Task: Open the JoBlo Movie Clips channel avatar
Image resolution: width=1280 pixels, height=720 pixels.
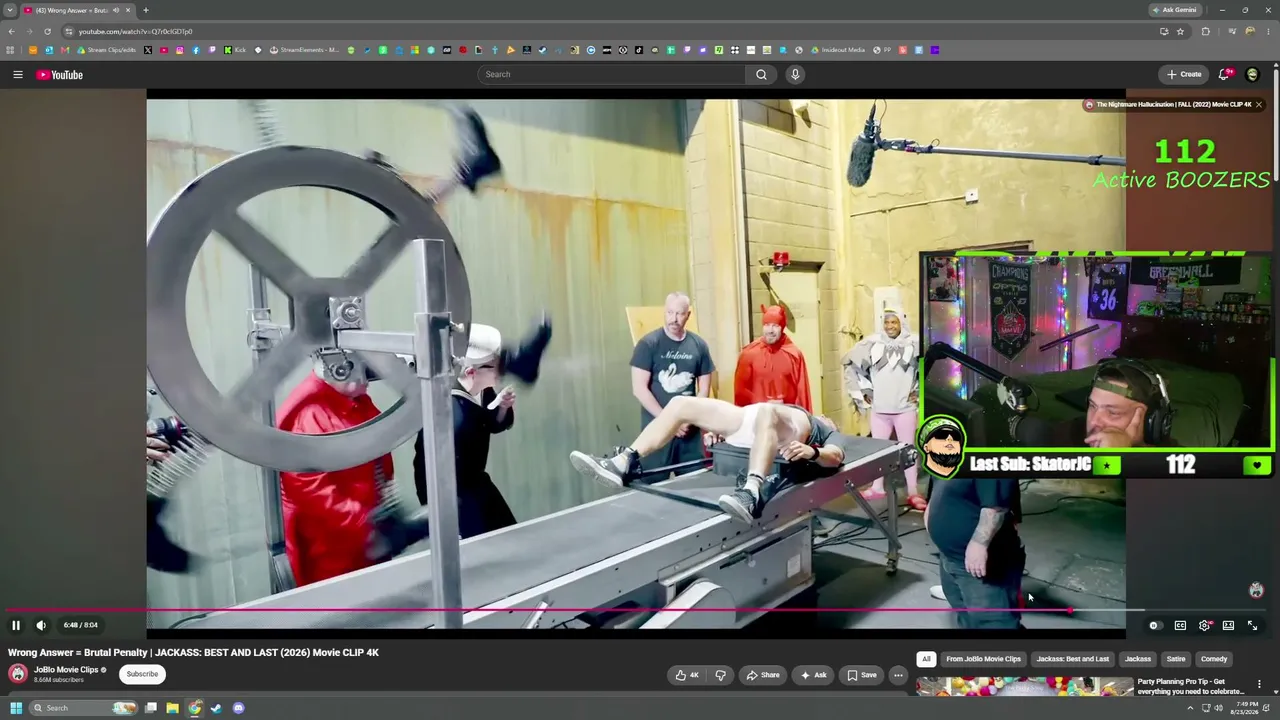Action: 18,674
